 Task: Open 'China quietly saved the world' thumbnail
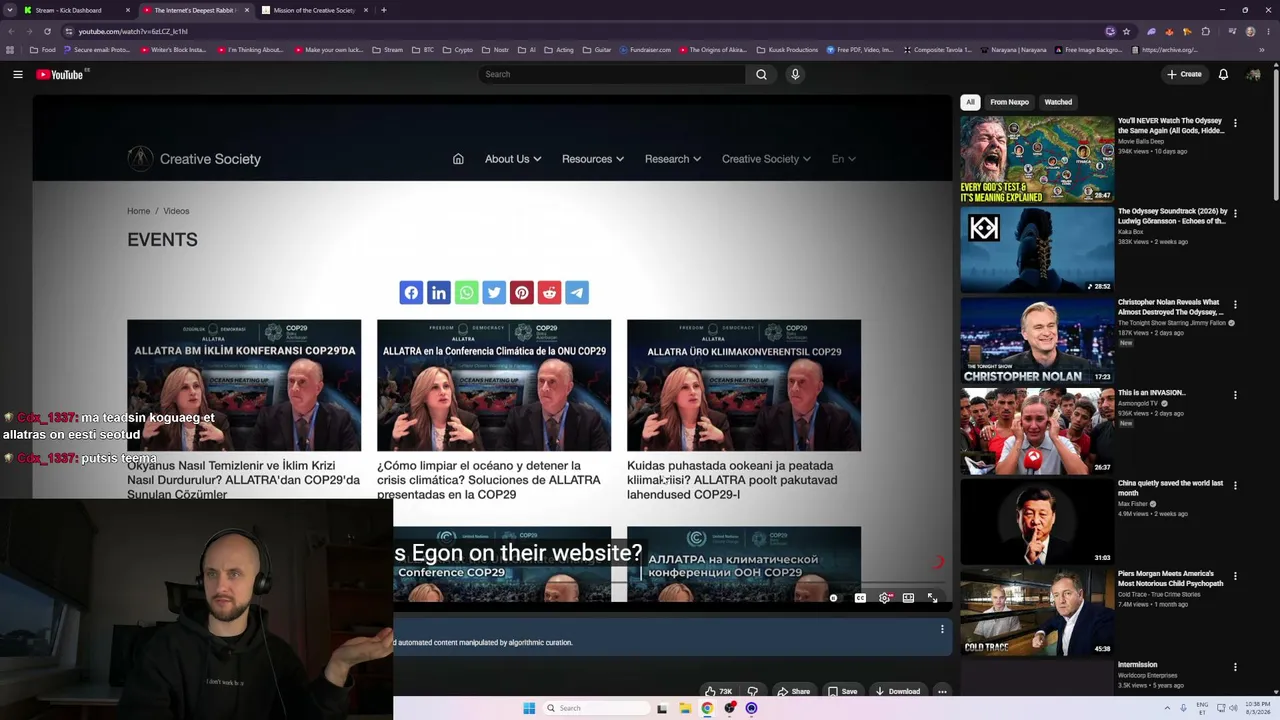click(1037, 522)
